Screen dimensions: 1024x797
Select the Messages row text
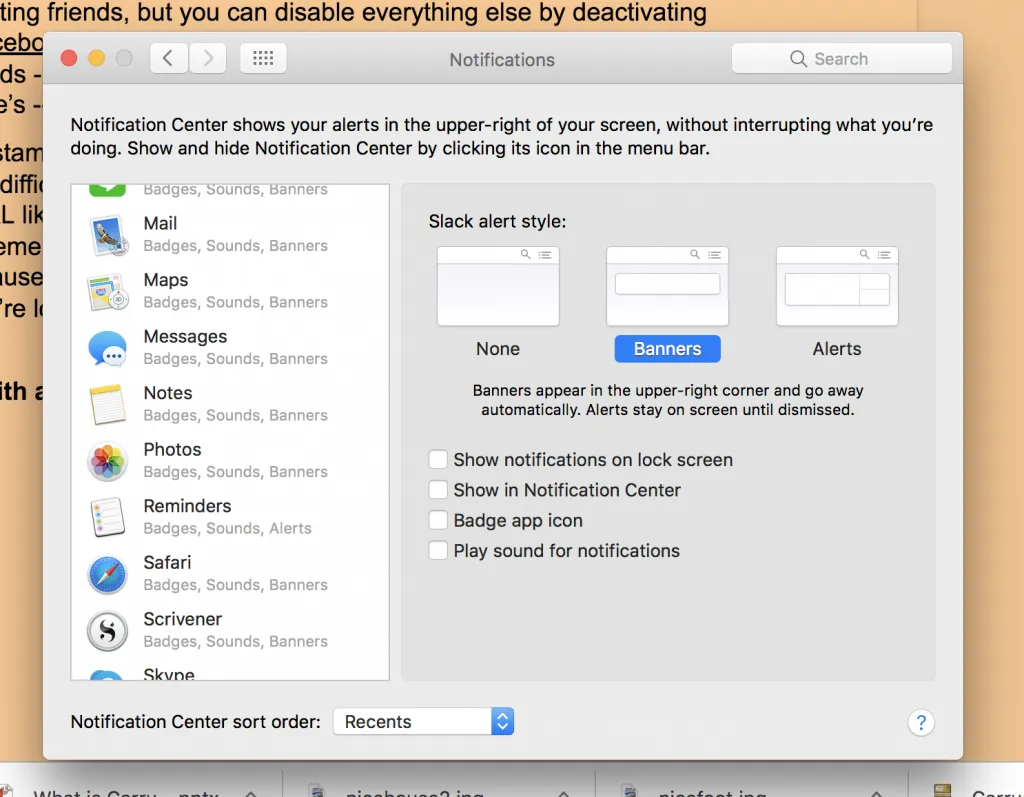[185, 336]
